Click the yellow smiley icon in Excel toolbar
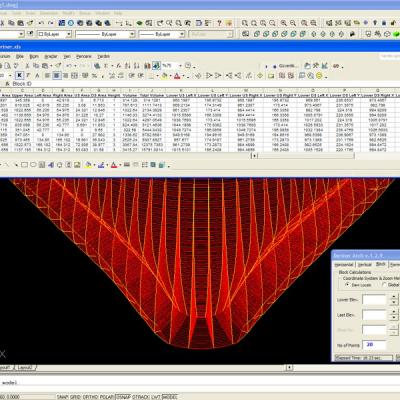The image size is (400, 400). (x=319, y=76)
